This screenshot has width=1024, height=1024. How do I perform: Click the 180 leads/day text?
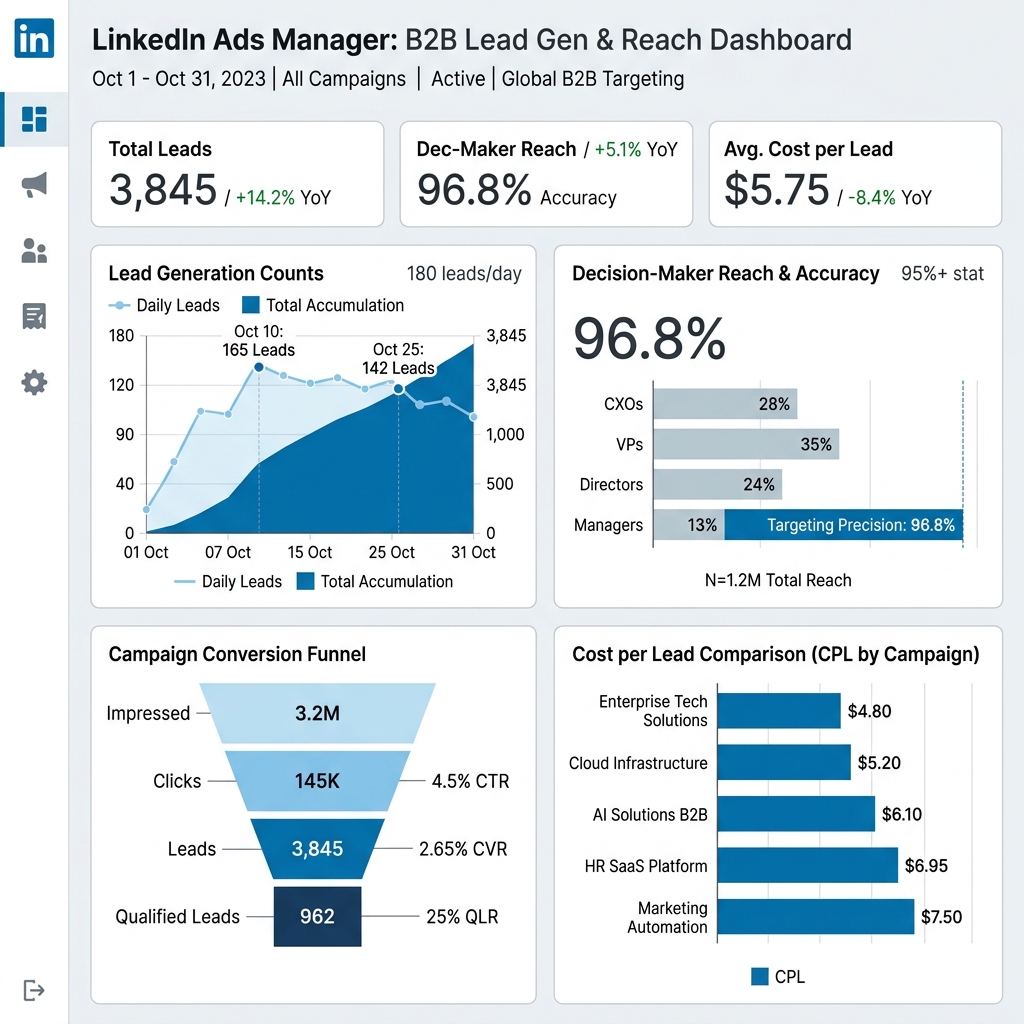[464, 274]
